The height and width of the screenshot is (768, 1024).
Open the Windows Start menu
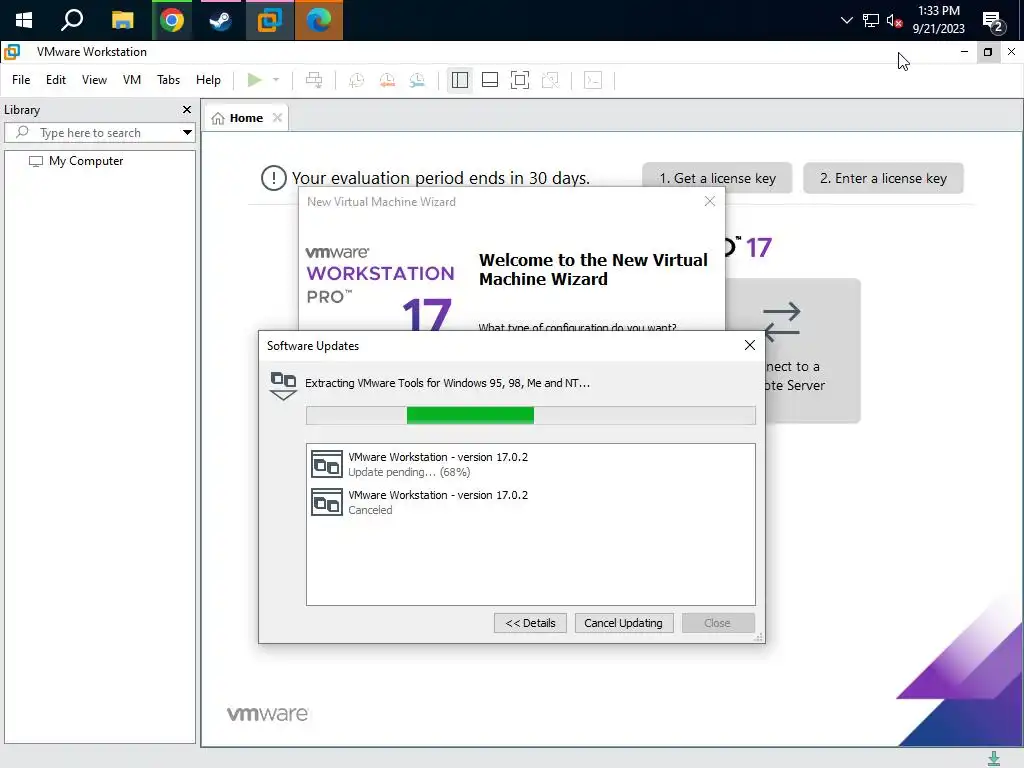tap(24, 20)
